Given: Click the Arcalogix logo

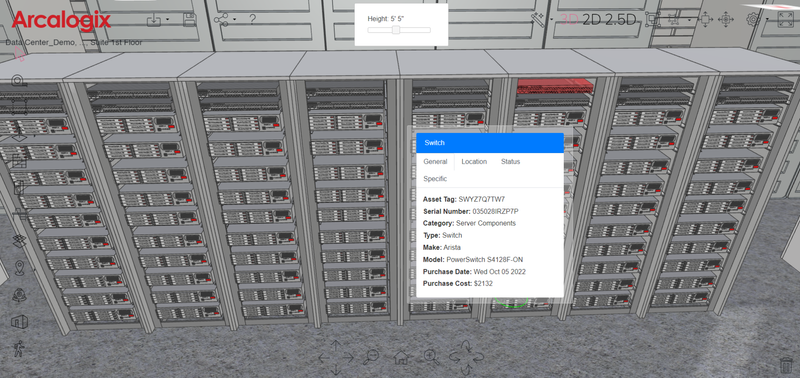Looking at the screenshot, I should (61, 21).
